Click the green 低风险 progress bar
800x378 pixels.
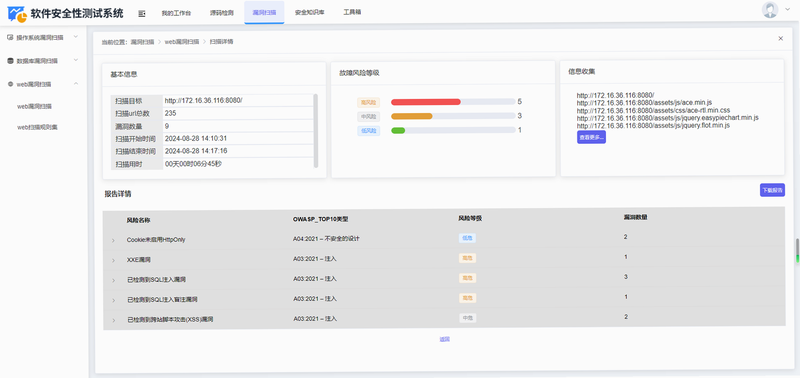point(398,131)
